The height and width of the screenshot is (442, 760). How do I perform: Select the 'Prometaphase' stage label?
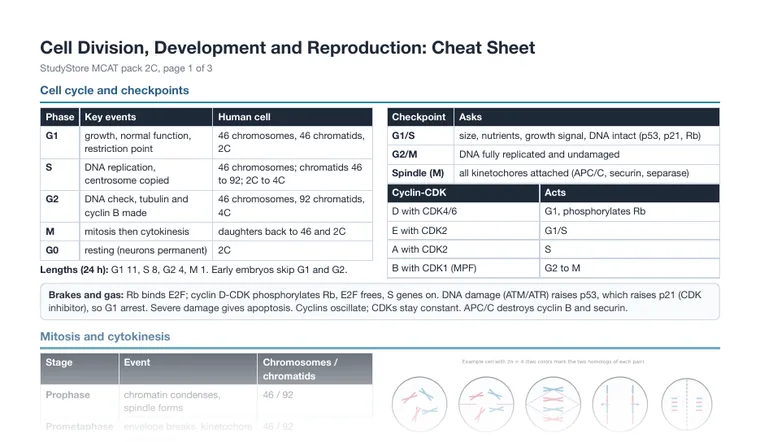[x=79, y=426]
